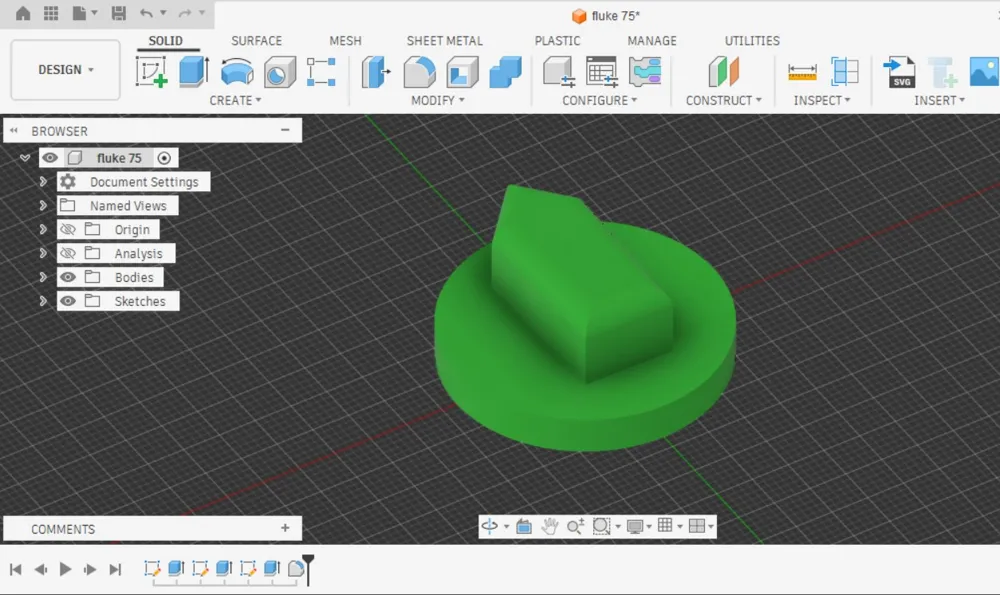The height and width of the screenshot is (595, 1000).
Task: Click the Insert Canvas image icon
Action: [984, 71]
